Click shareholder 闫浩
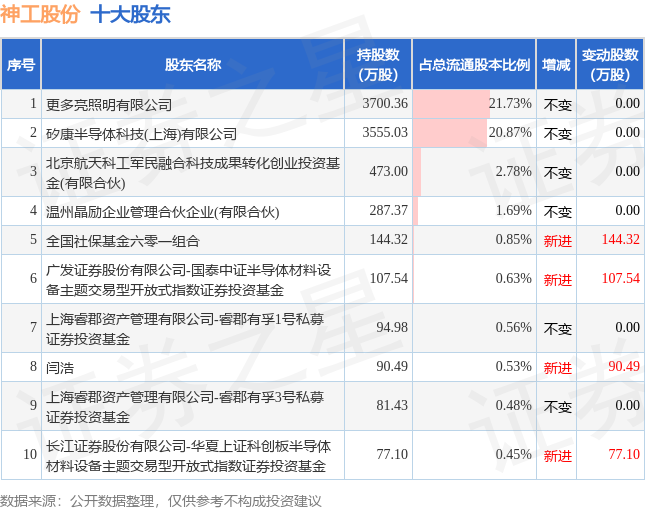This screenshot has height=510, width=645. click(60, 367)
